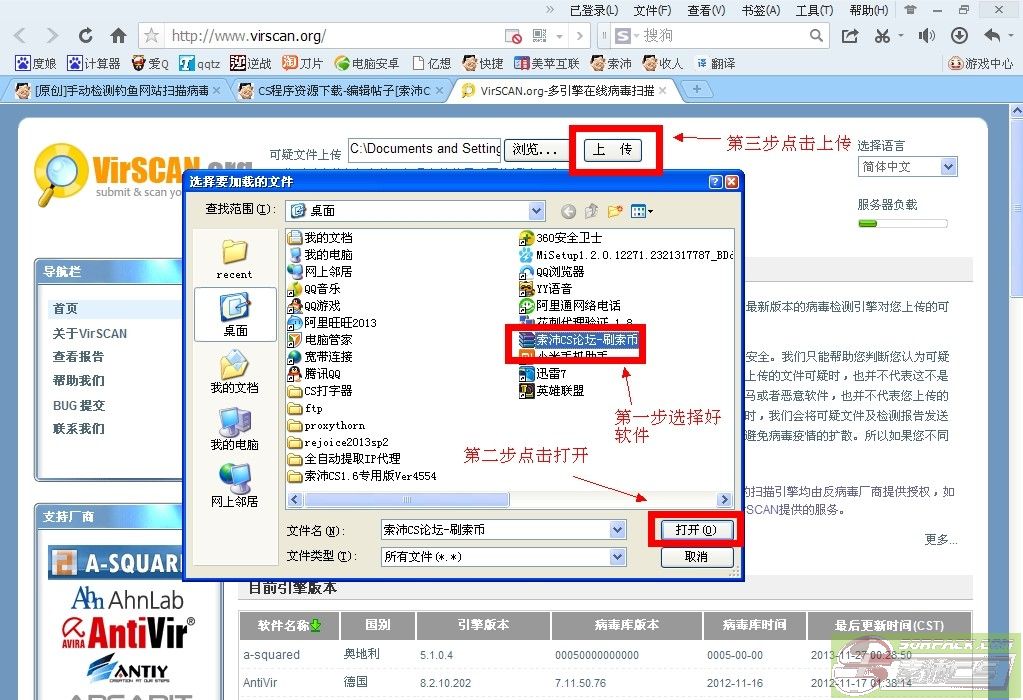Expand the 查找范围 location dropdown

click(x=537, y=211)
